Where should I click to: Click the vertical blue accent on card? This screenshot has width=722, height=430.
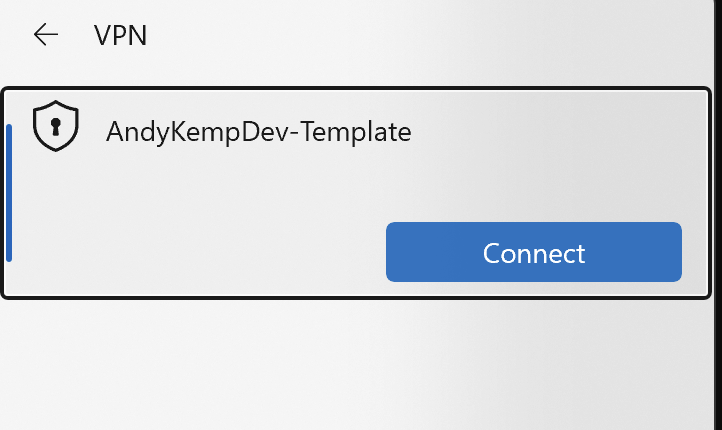click(9, 193)
